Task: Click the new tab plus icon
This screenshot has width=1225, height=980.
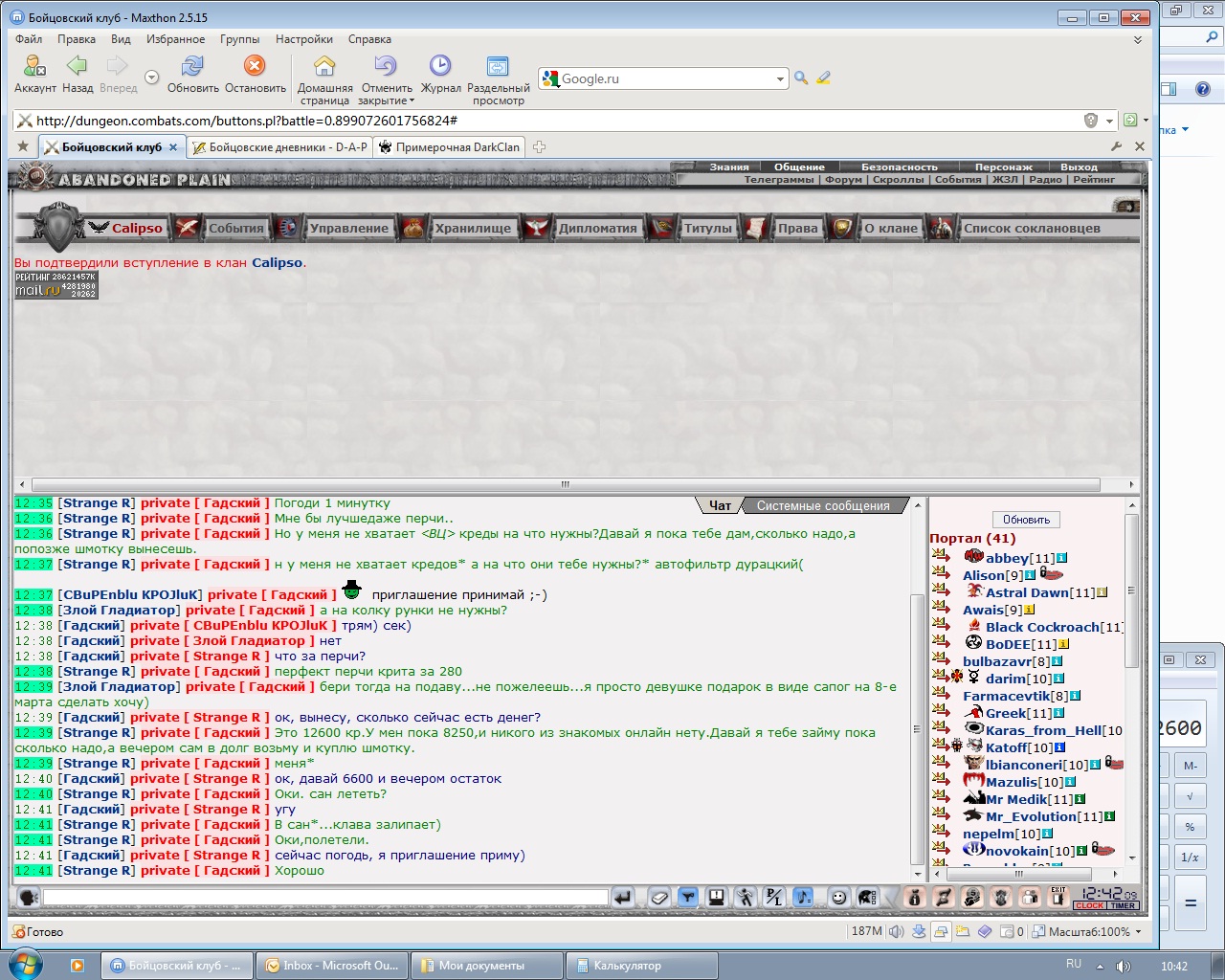Action: pyautogui.click(x=539, y=146)
